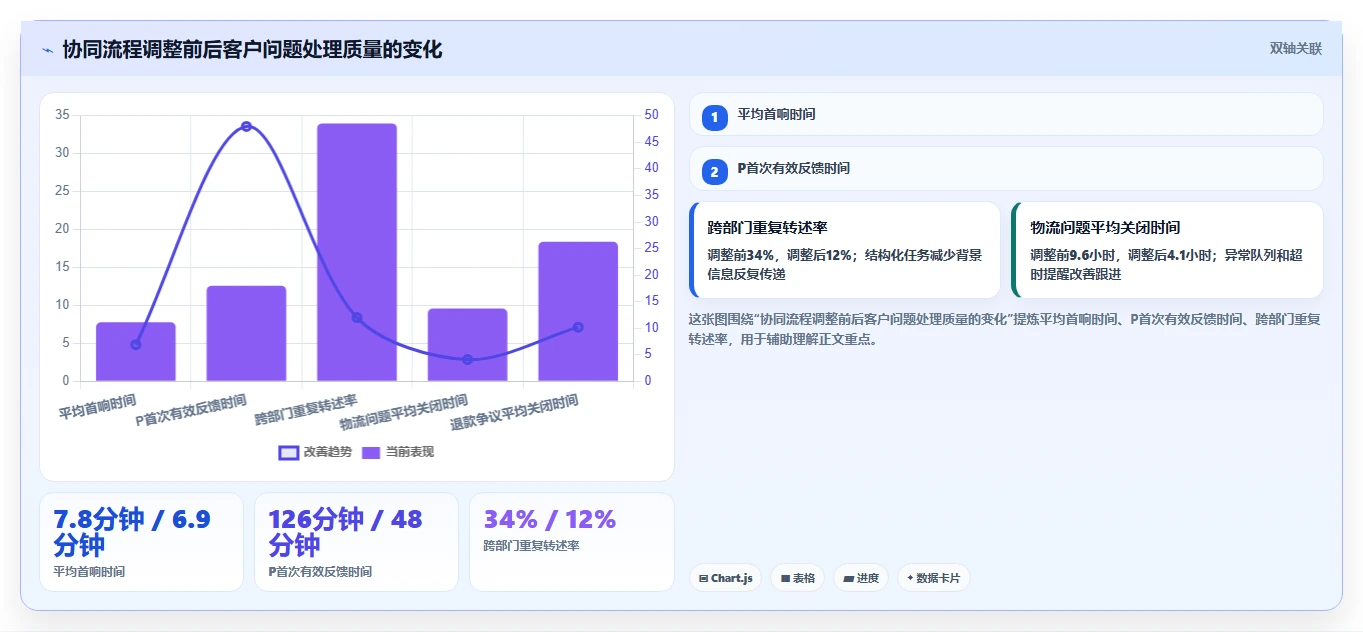1363x632 pixels.
Task: Open the P首次有效反馈时间 list item
Action: pos(1006,169)
